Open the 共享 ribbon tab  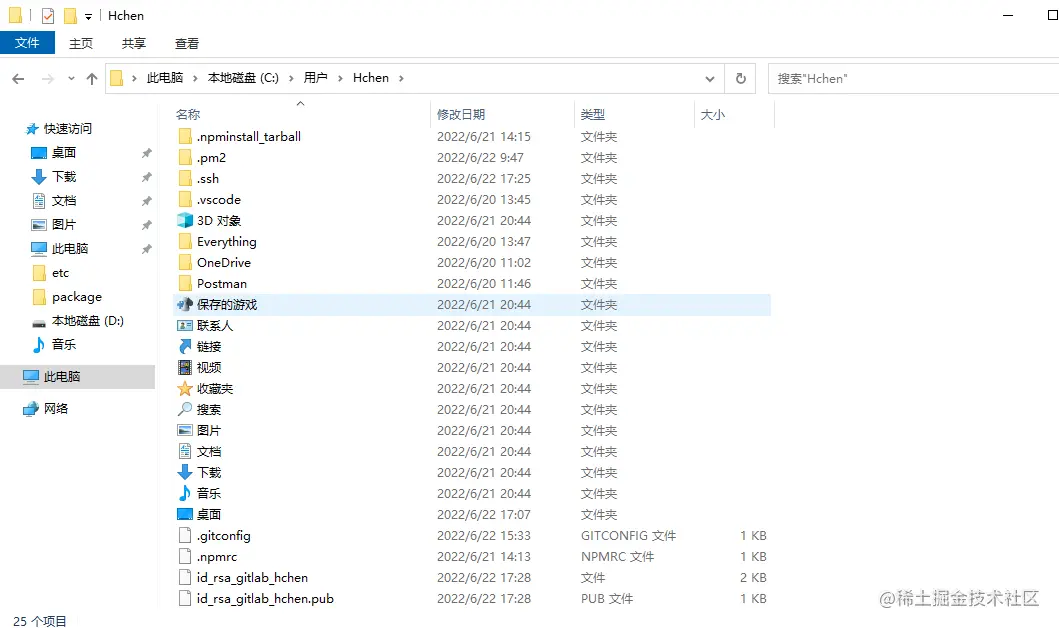coord(134,43)
